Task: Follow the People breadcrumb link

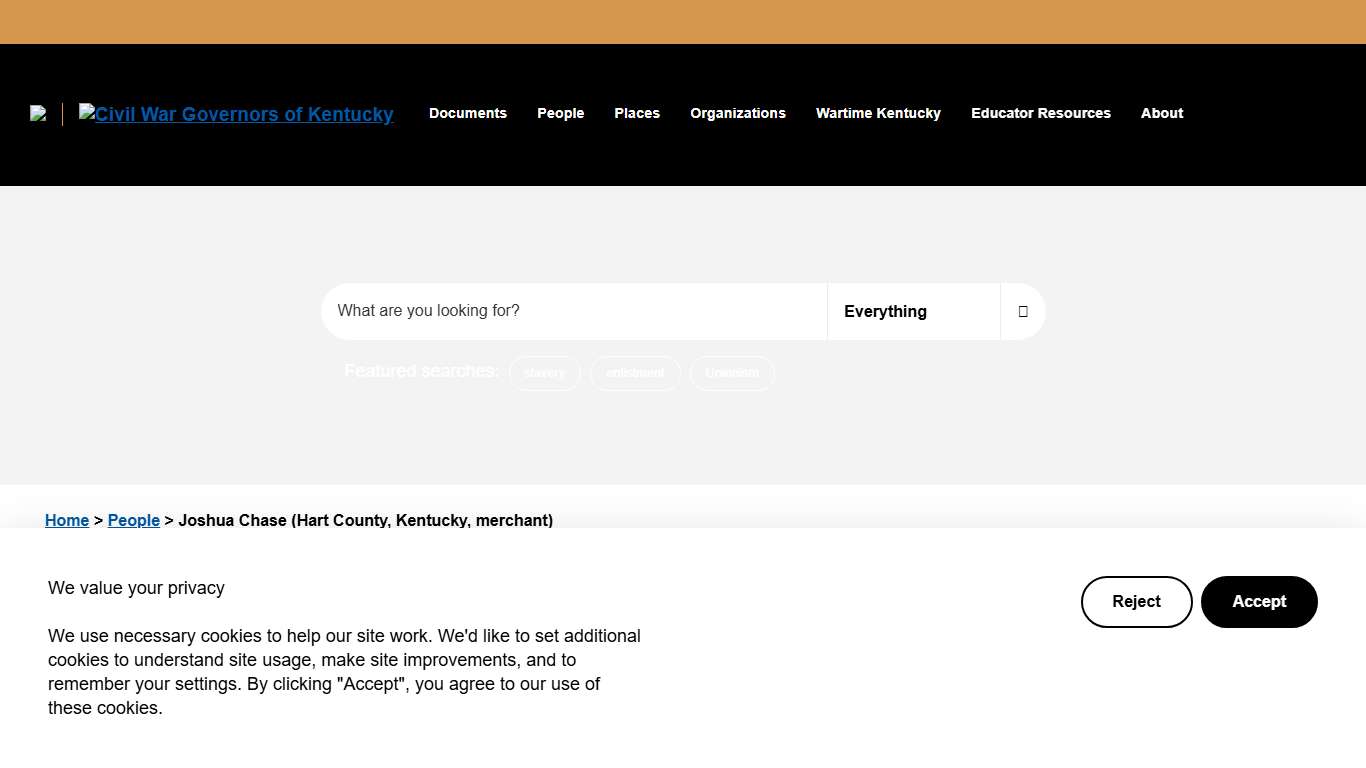Action: 134,520
